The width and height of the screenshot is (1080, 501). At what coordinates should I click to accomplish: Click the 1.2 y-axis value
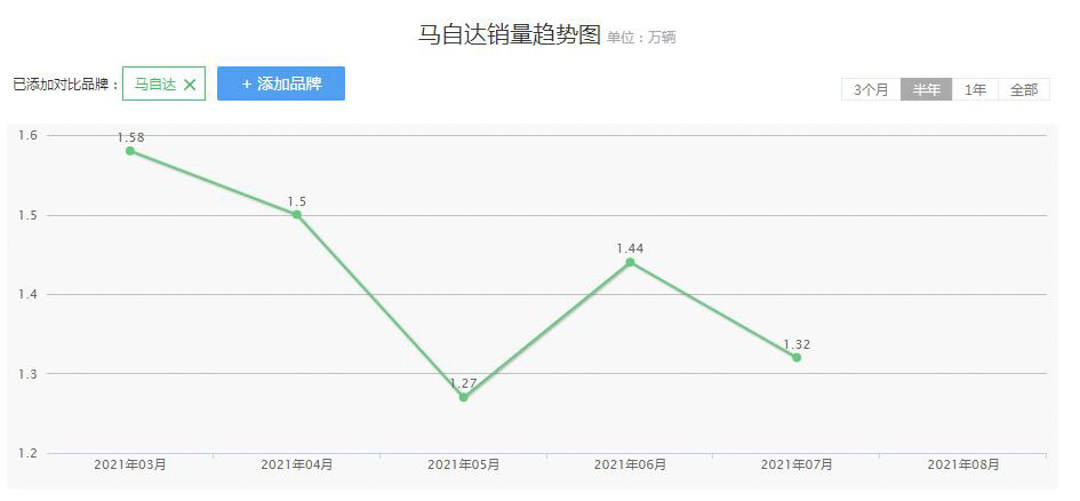pos(27,453)
